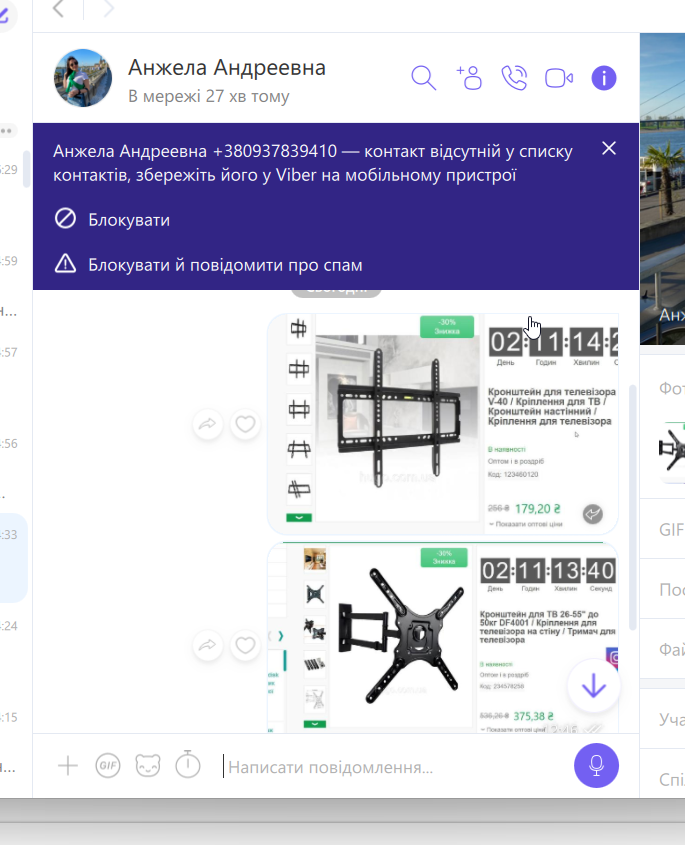Select the highlighted chat with time :33
Screen dimensions: 685x845
[13, 558]
